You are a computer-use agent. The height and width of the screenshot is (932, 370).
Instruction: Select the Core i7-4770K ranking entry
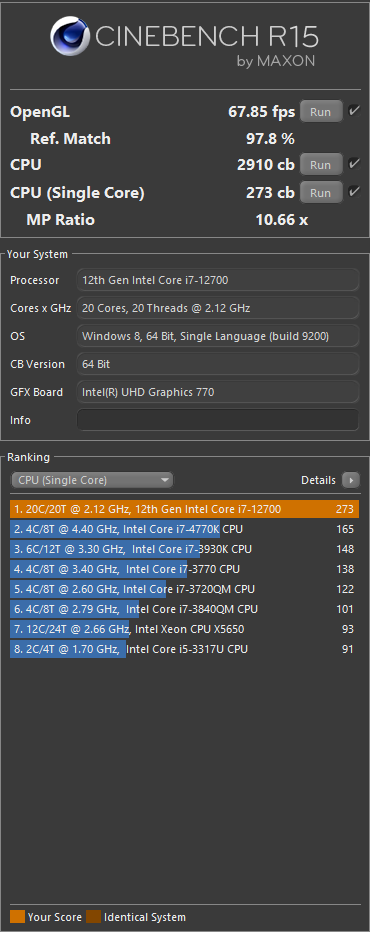[184, 529]
